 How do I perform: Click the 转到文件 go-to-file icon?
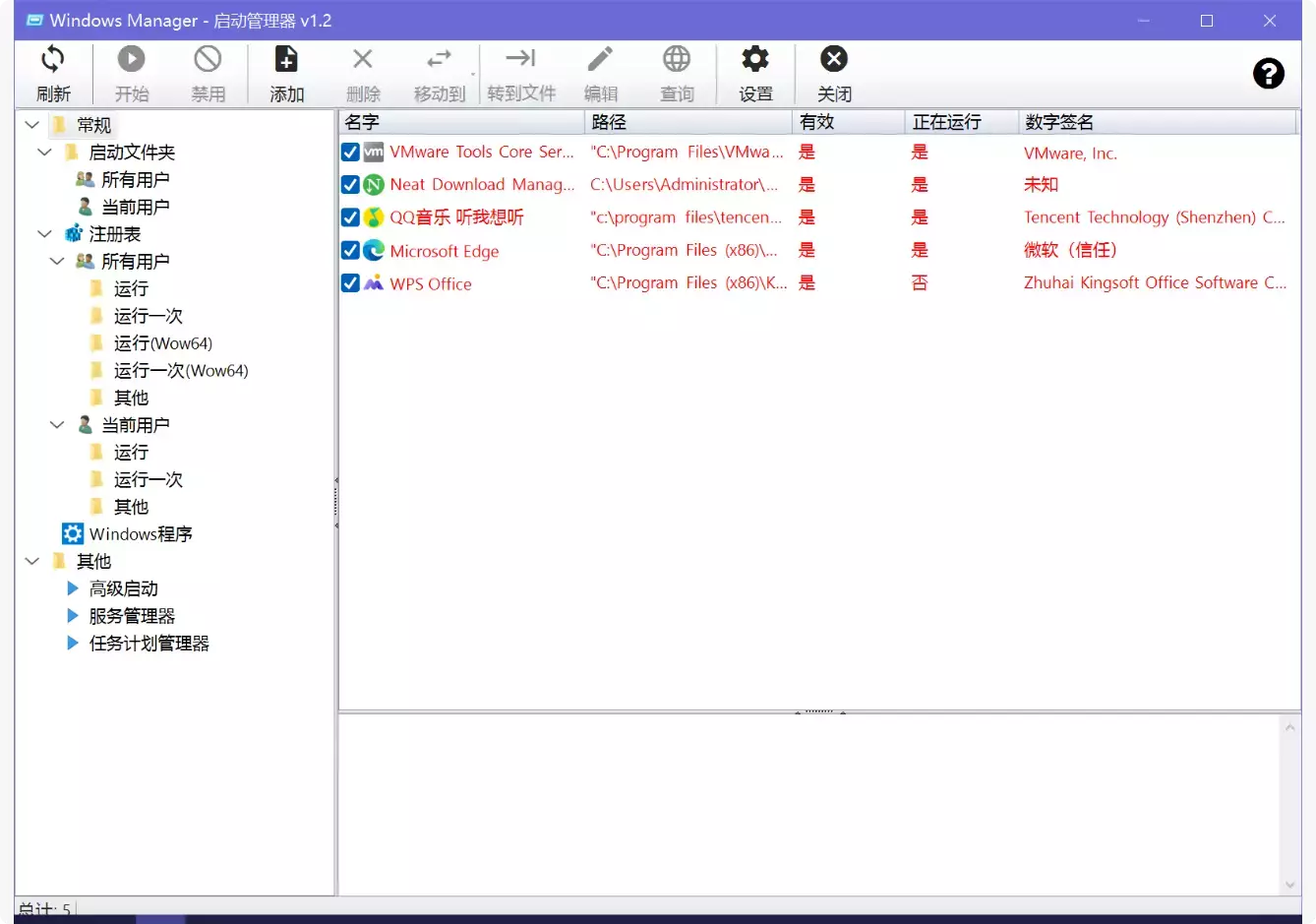coord(519,59)
